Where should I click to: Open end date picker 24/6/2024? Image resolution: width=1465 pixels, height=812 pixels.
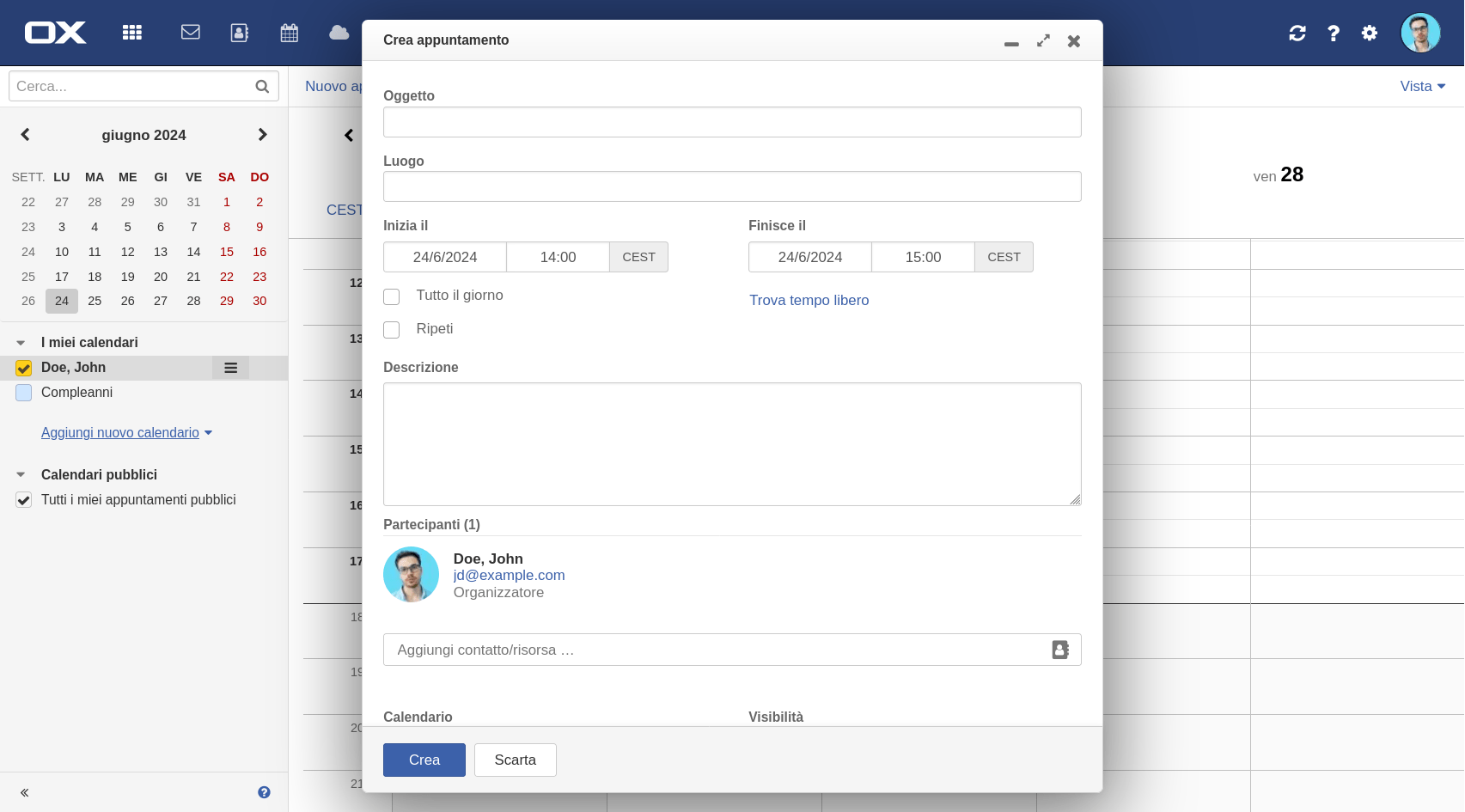pyautogui.click(x=810, y=257)
